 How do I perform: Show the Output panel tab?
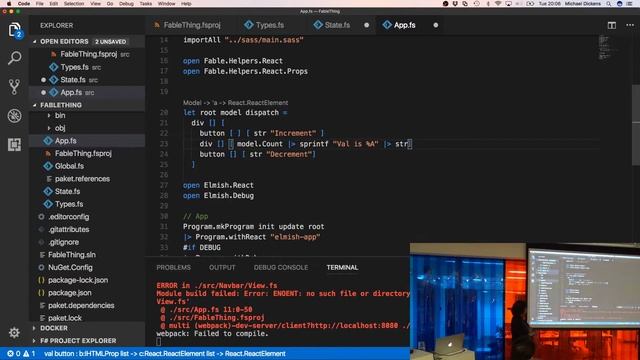pos(222,267)
